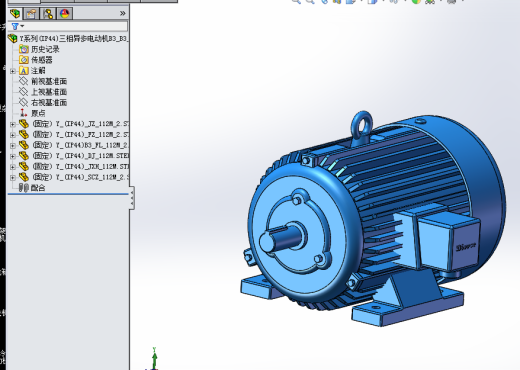Select part (固定) Y_(IP44)_DJ_112M.STEP

click(x=74, y=156)
